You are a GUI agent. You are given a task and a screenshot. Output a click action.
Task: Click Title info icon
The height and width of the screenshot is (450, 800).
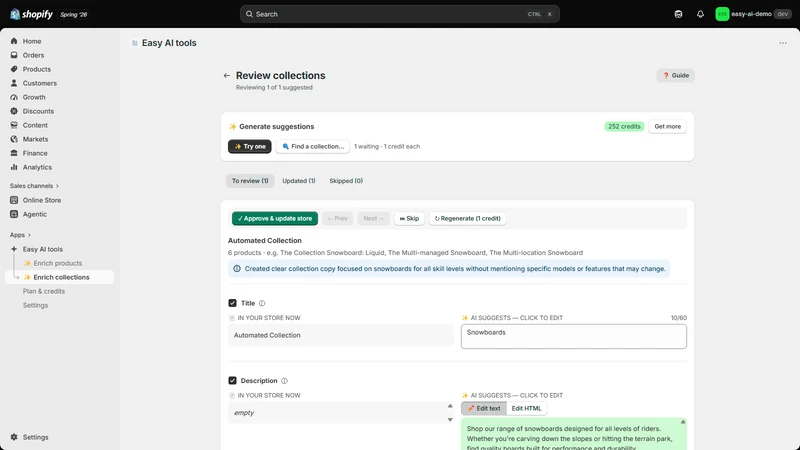(x=262, y=303)
